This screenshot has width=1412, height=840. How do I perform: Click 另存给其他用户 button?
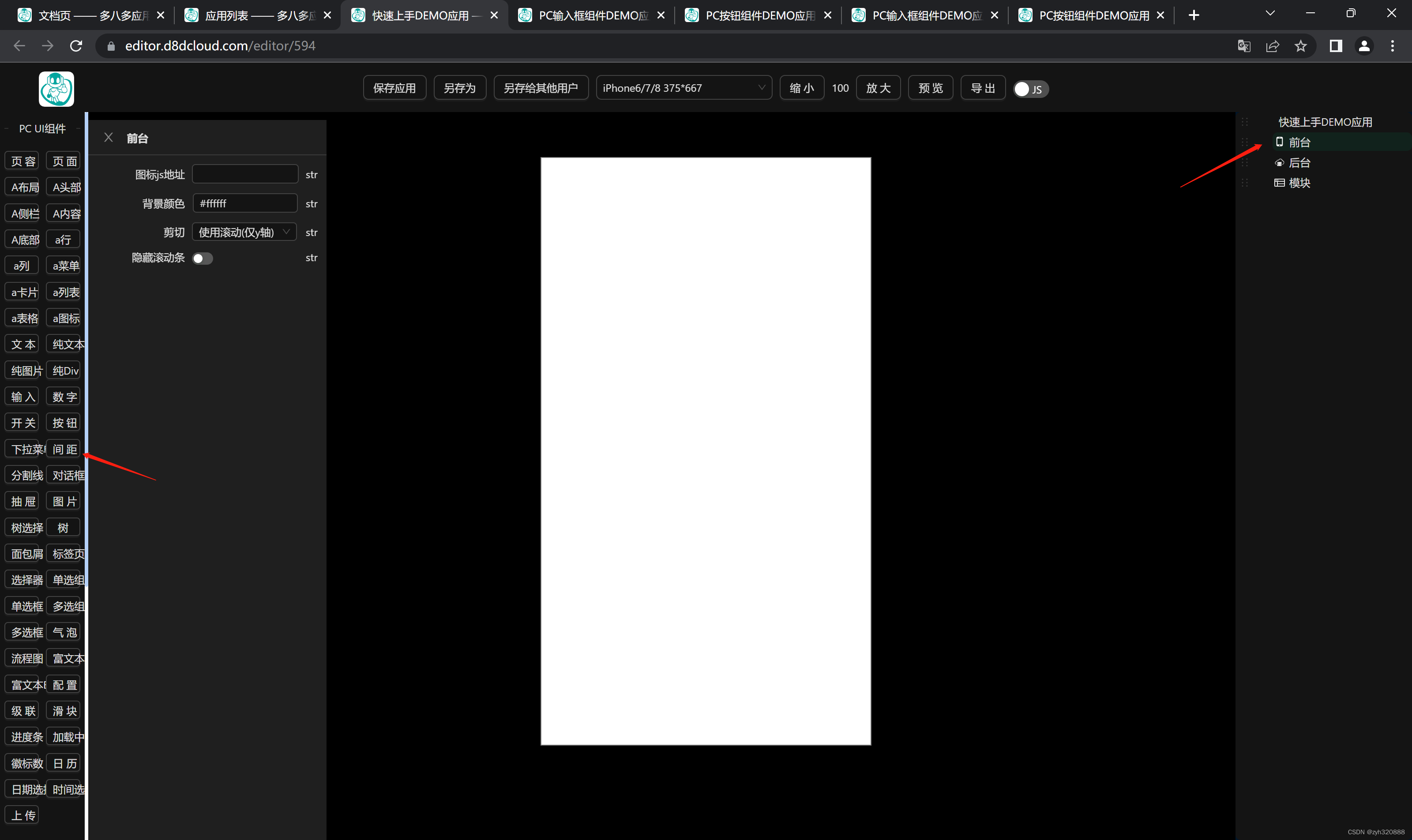[x=541, y=88]
